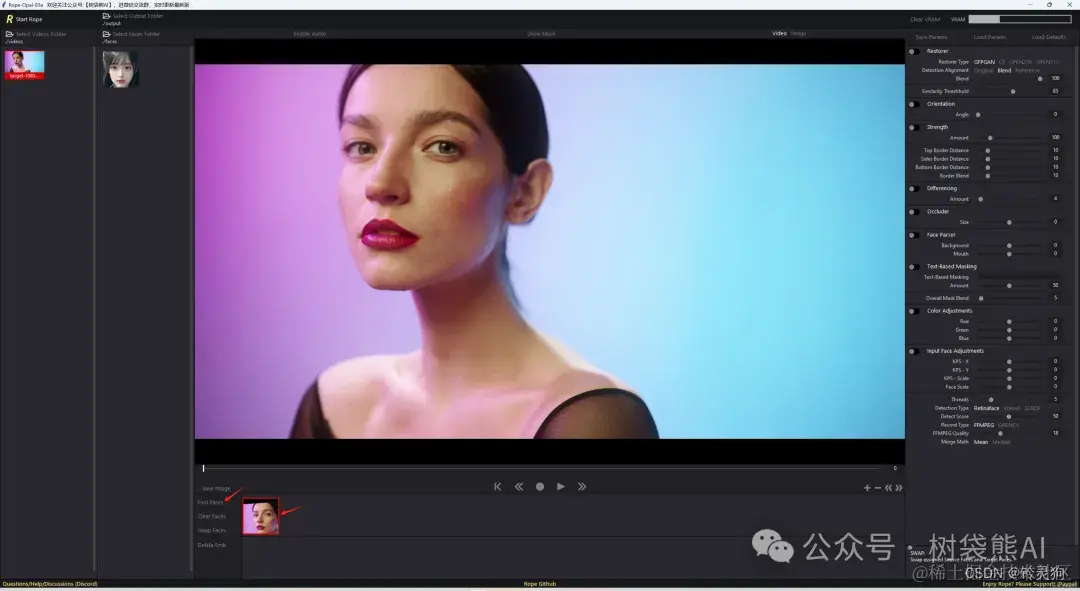Set Merge Math to Mean
Viewport: 1080px width, 591px height.
[981, 442]
